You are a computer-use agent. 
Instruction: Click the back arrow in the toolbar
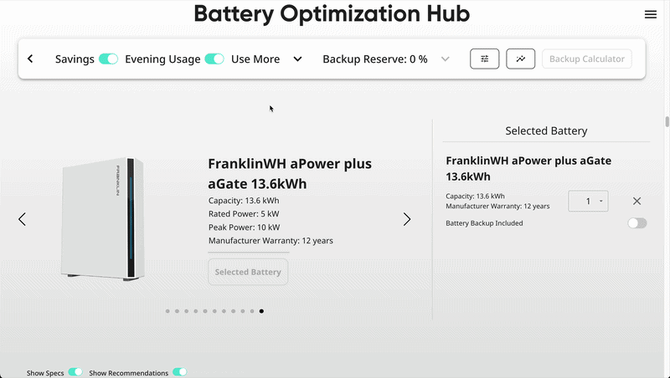30,59
